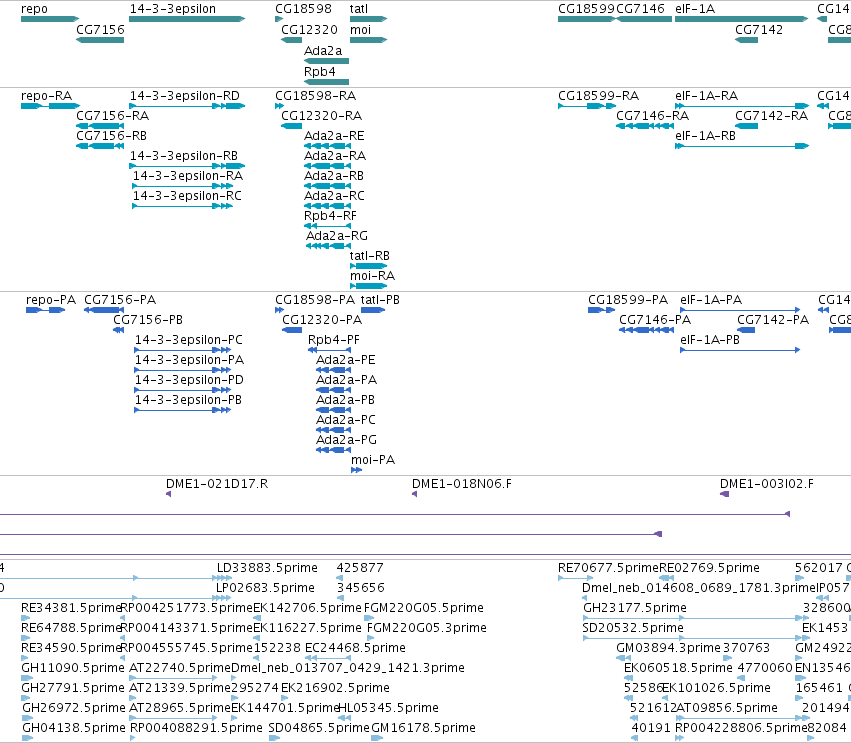Click the repo gene label
851x743 pixels.
pyautogui.click(x=34, y=9)
